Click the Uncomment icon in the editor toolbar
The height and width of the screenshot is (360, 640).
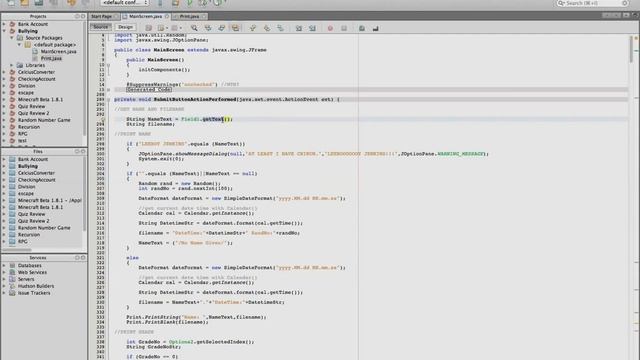376,28
